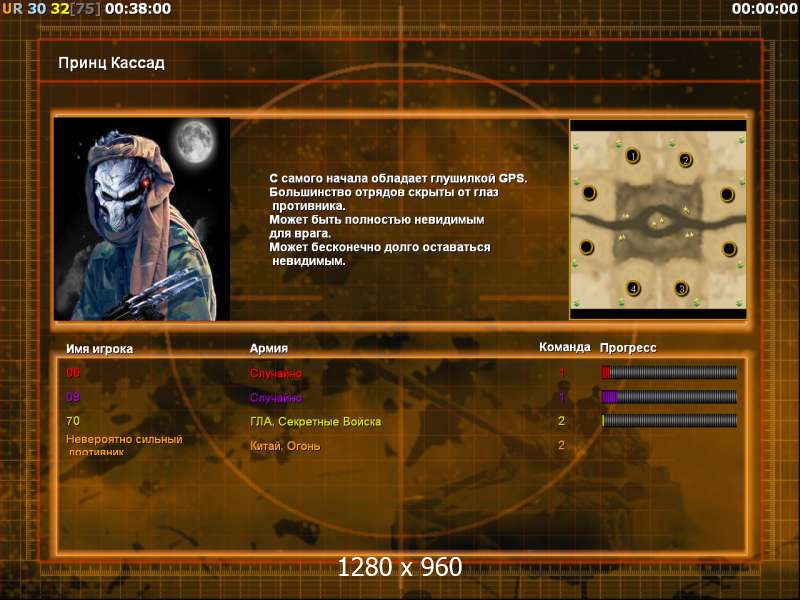Click the 'С самого начала обладает глушилкой GPS' line
This screenshot has height=600, width=800.
pyautogui.click(x=398, y=179)
